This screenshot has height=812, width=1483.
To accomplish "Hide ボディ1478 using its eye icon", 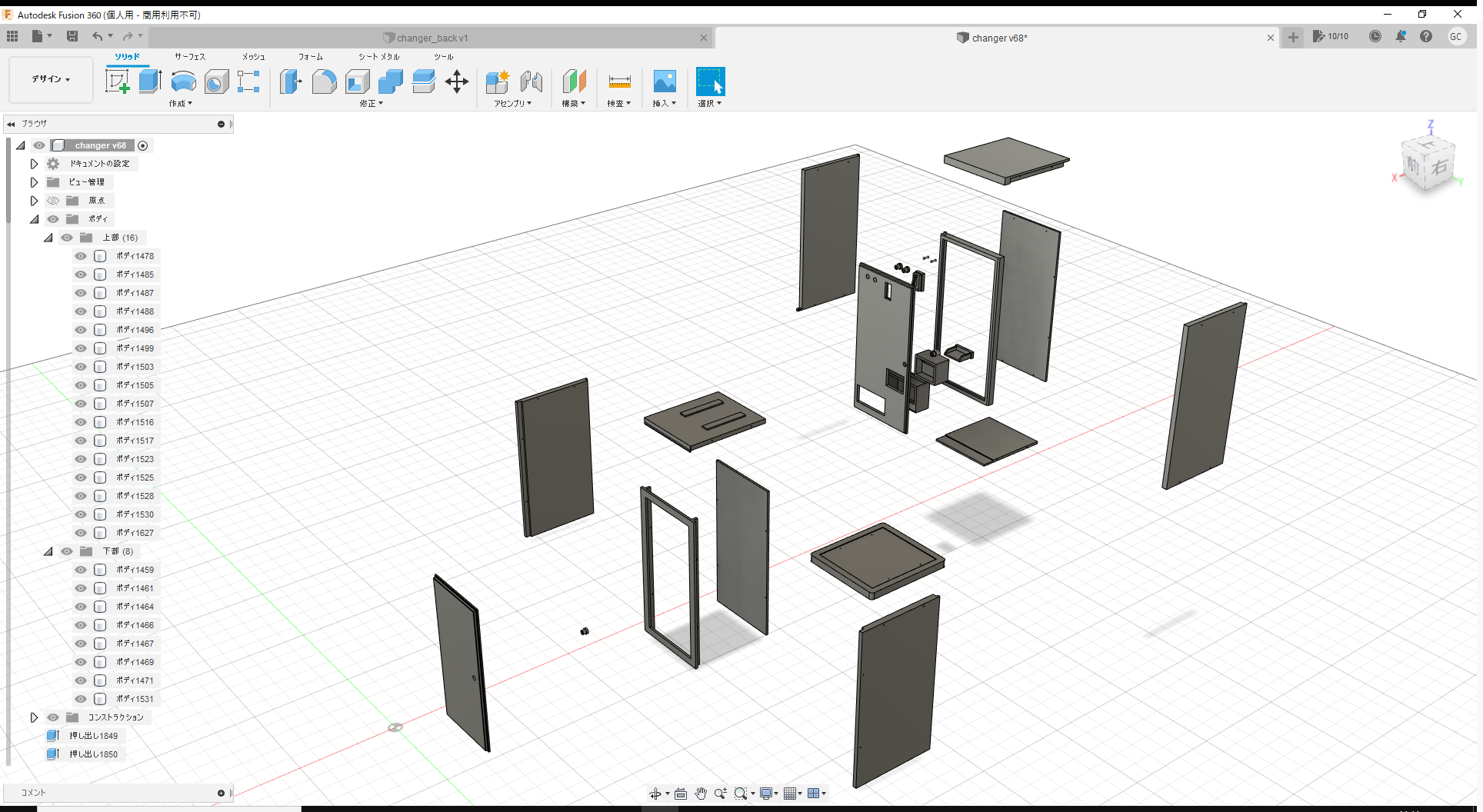I will point(80,256).
